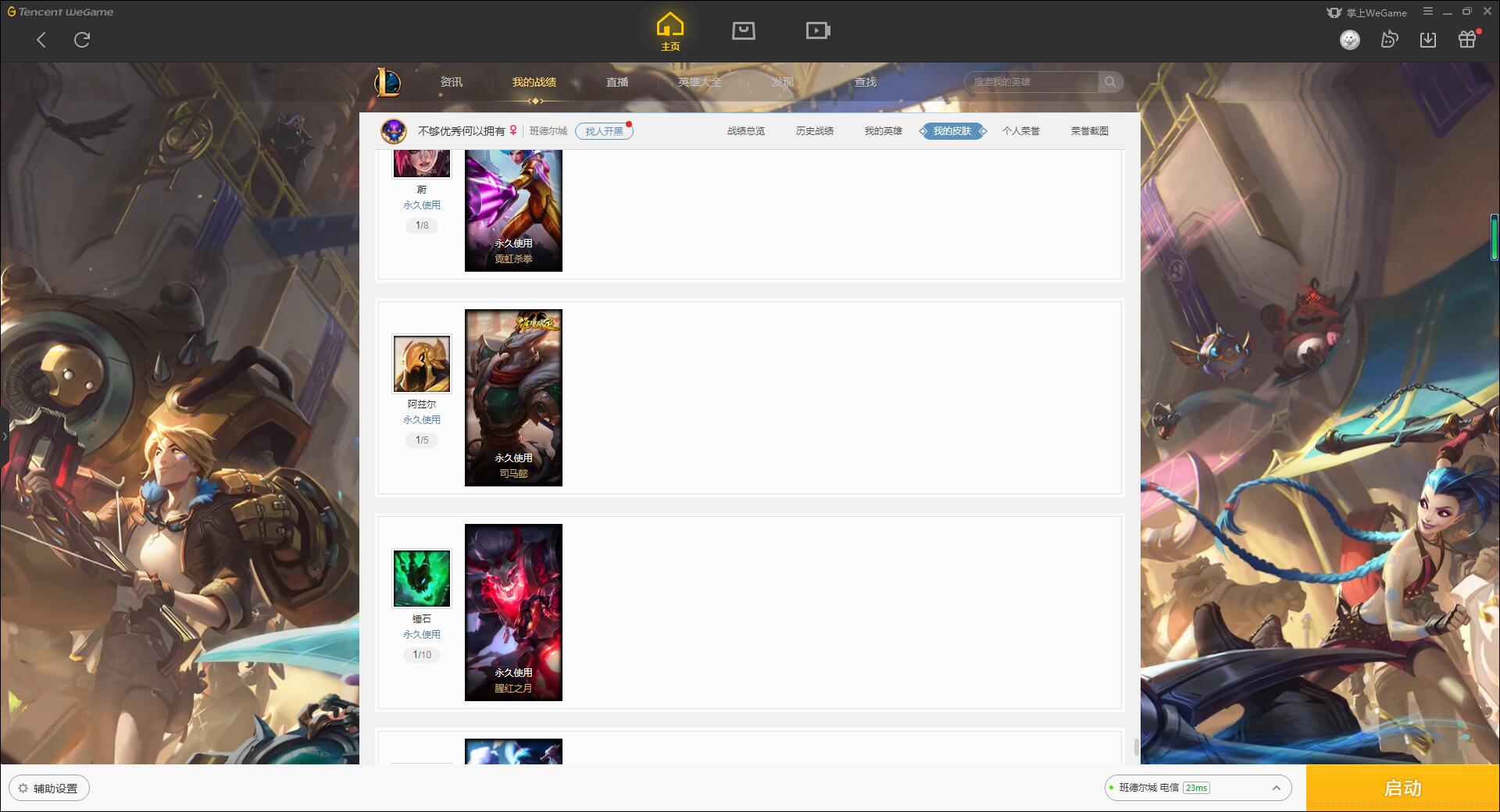Viewport: 1500px width, 812px height.
Task: Click the summoner profile avatar
Action: click(394, 131)
